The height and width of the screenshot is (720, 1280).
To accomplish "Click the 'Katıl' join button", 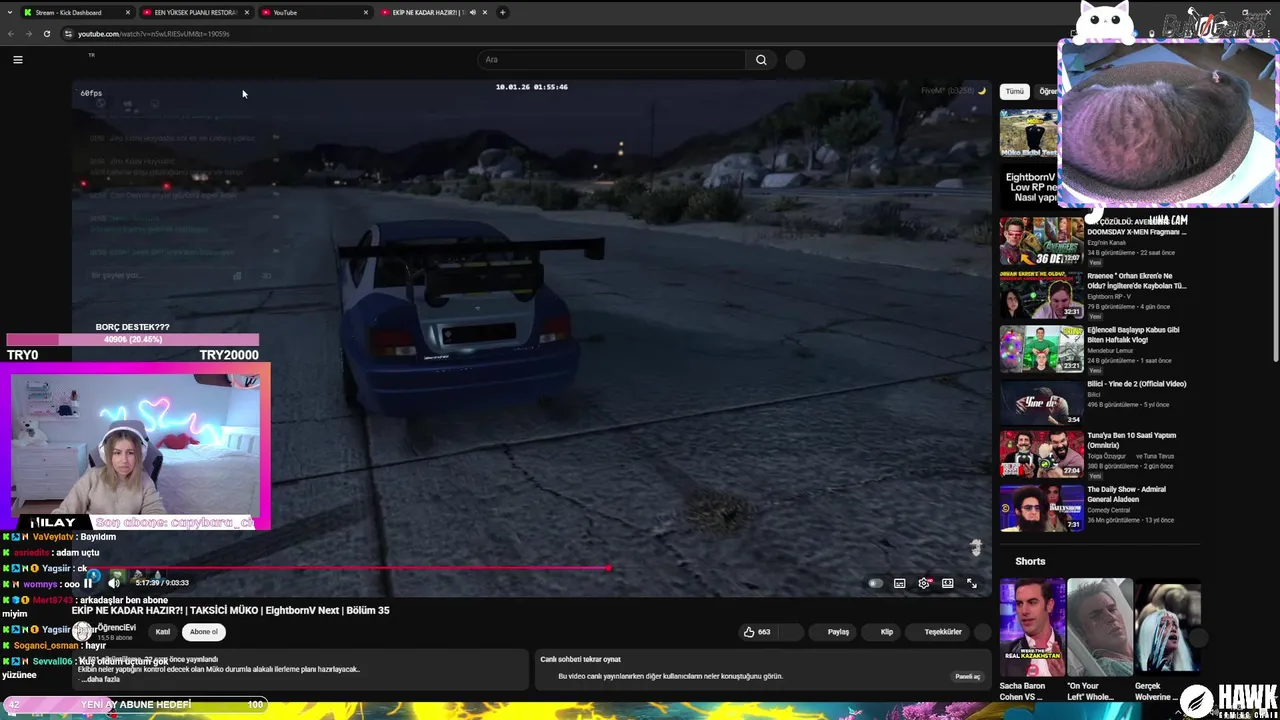I will 163,632.
